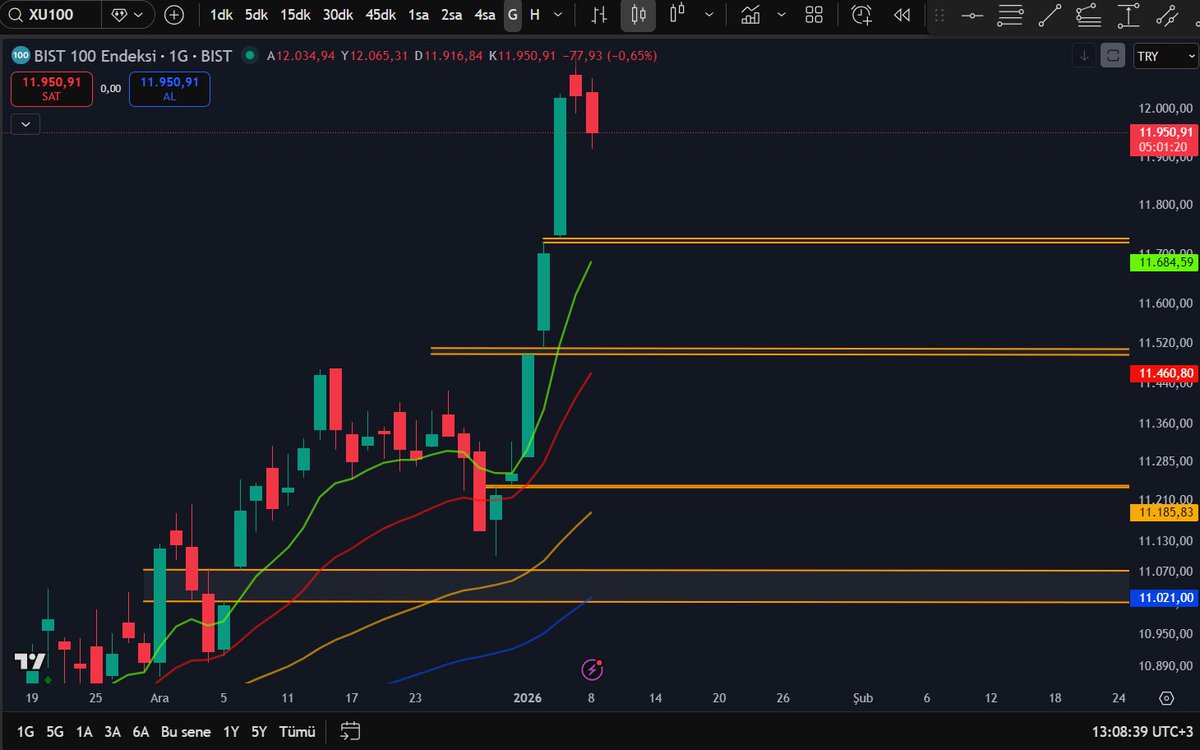Click the orange 11.185,83 price label
This screenshot has width=1200, height=750.
tap(1162, 512)
